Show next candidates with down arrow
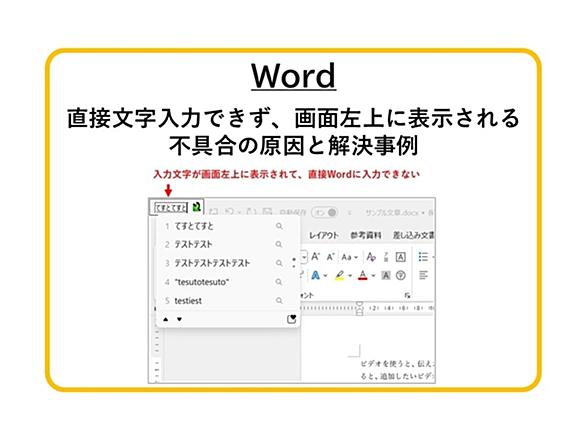This screenshot has width=586, height=440. pos(179,319)
